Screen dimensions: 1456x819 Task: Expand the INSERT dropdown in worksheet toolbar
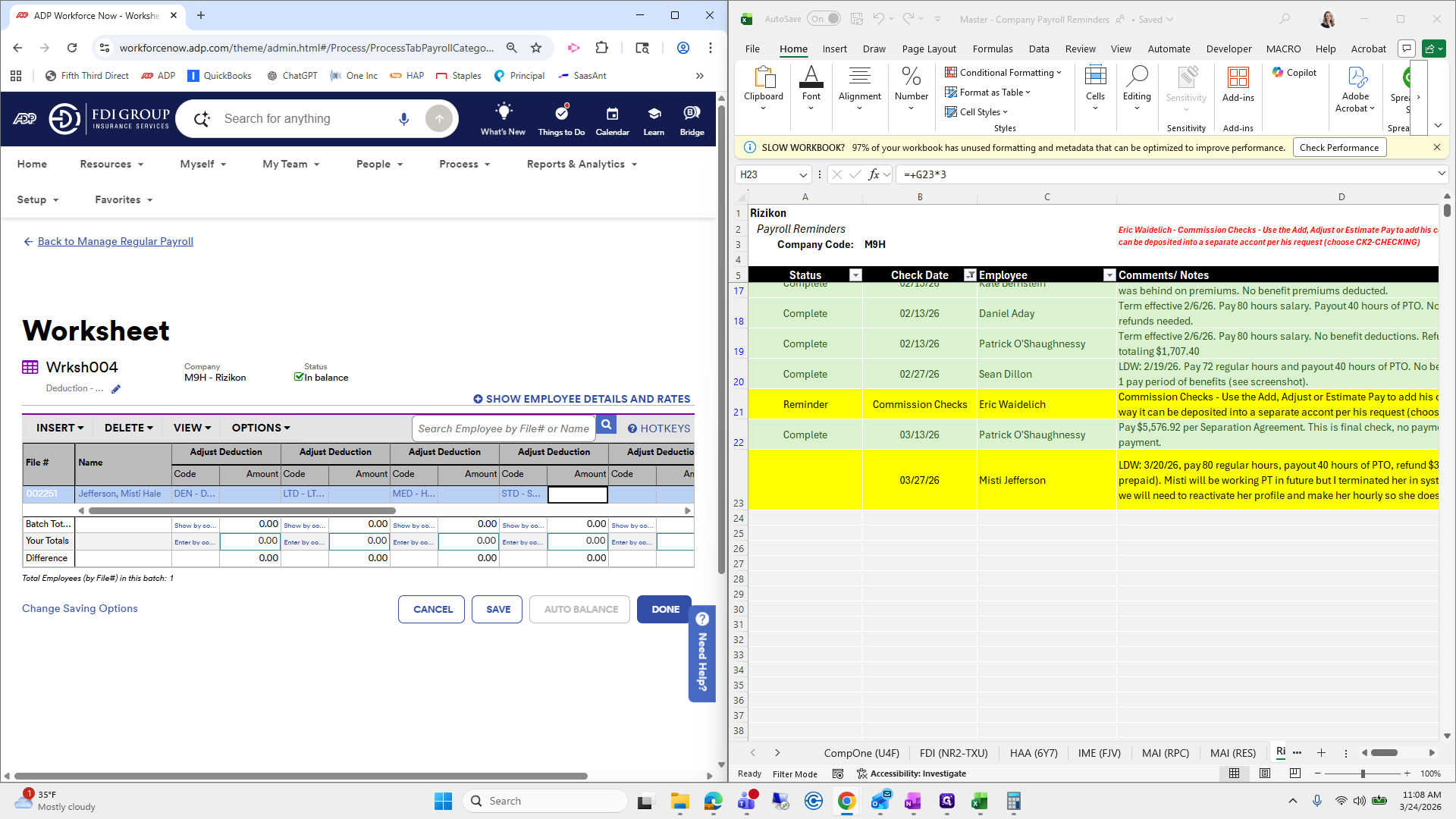60,428
